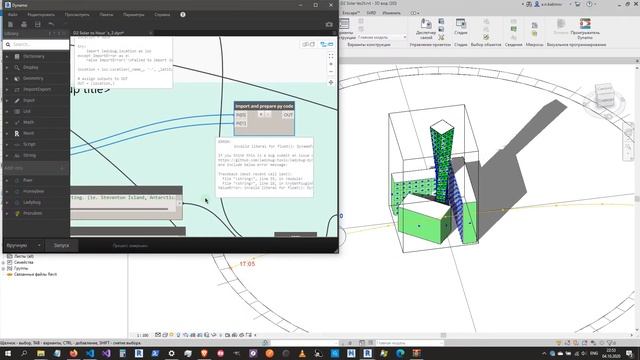
Task: Click the IN[0] port of Python node
Action: pos(241,115)
